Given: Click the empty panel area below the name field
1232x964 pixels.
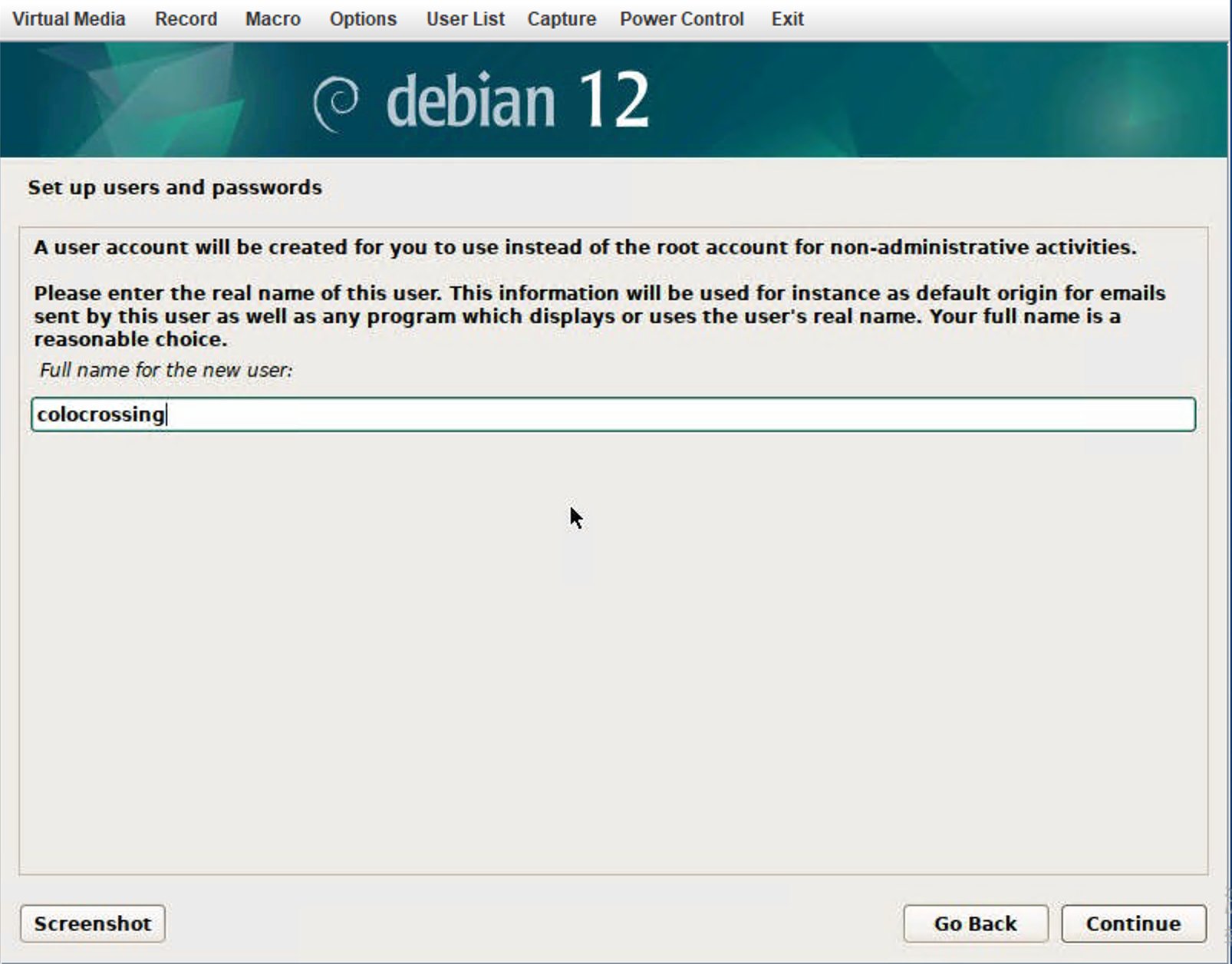Looking at the screenshot, I should [613, 652].
